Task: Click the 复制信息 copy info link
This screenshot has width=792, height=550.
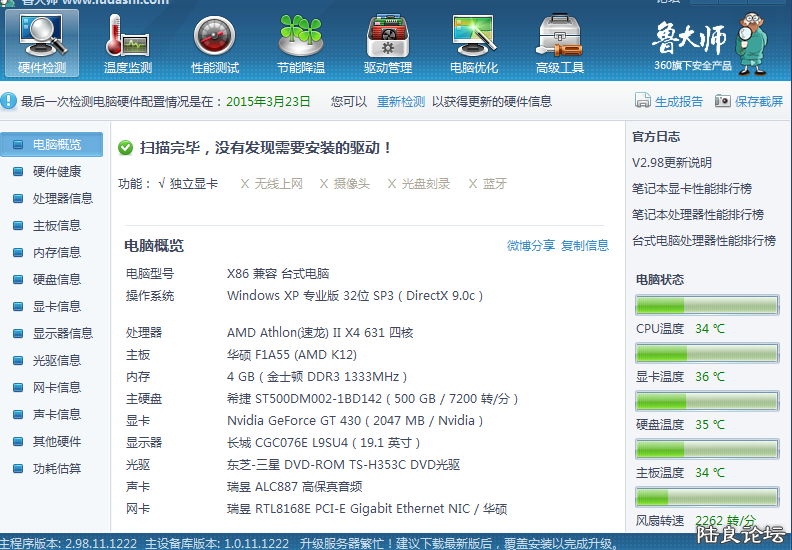Action: click(585, 245)
